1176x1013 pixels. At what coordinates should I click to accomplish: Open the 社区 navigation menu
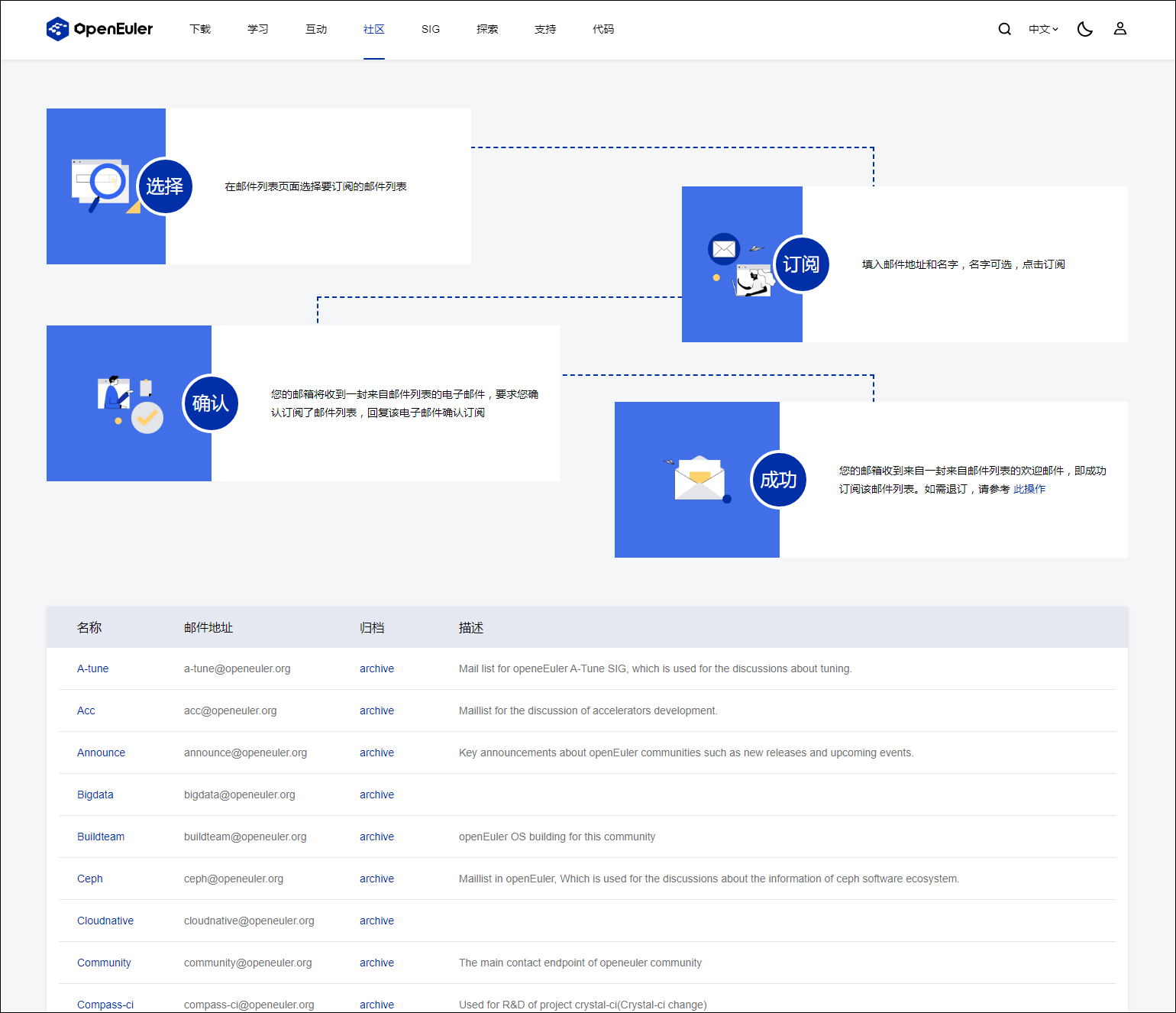[x=374, y=29]
